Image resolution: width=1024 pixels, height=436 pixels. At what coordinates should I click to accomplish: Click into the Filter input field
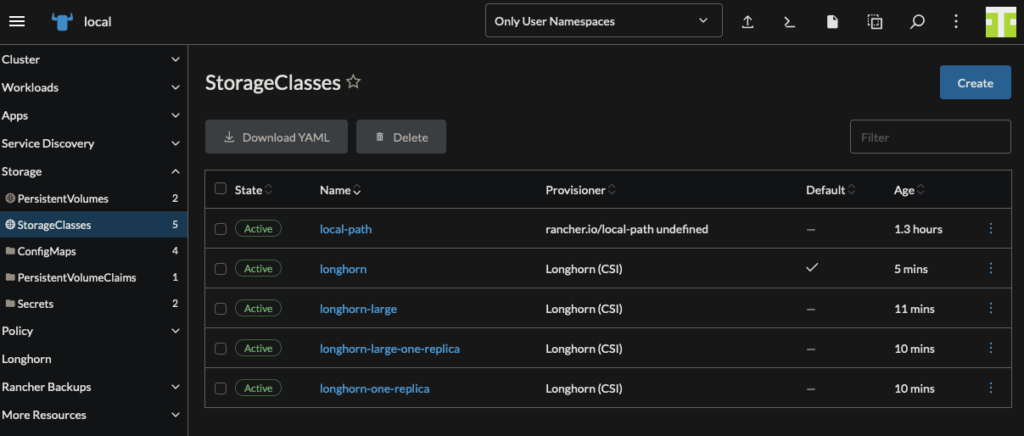coord(929,137)
